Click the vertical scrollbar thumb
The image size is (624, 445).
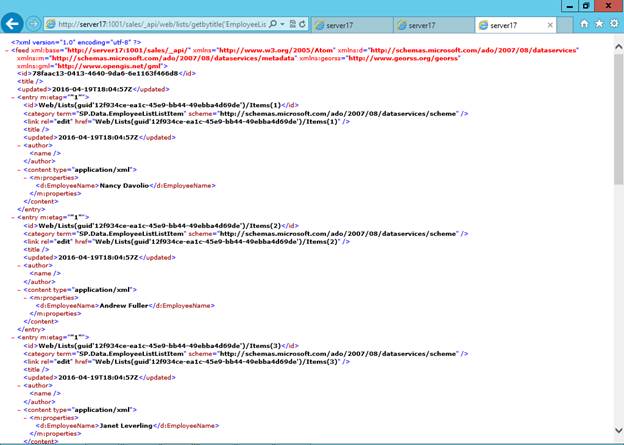coord(618,118)
